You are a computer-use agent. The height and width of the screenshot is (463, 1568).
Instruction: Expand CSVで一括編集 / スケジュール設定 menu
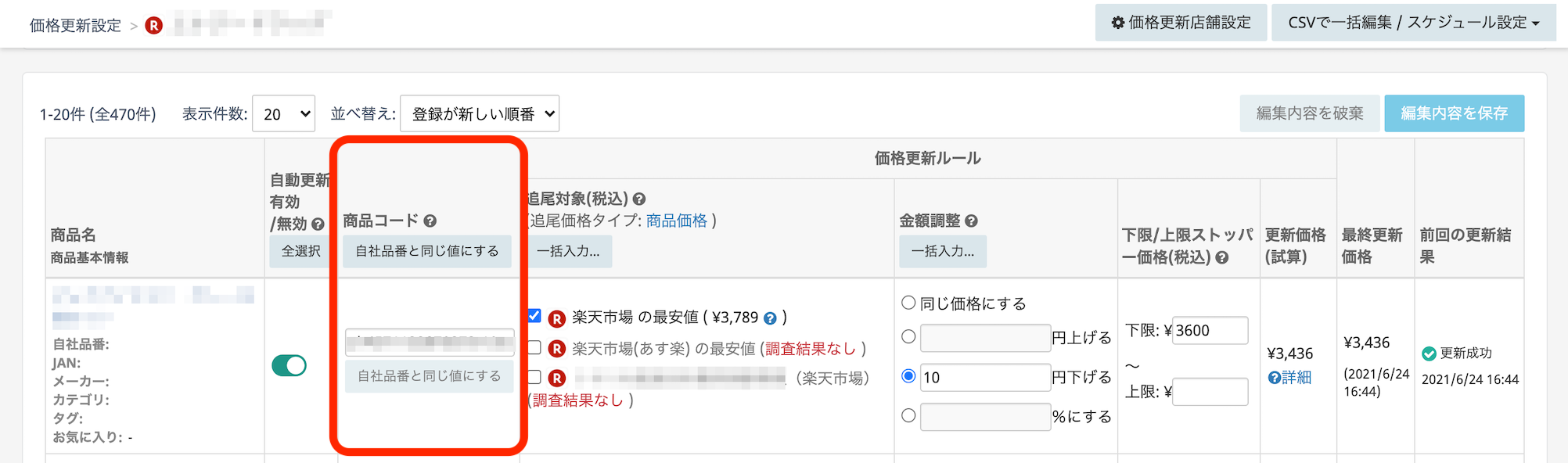coord(1413,23)
